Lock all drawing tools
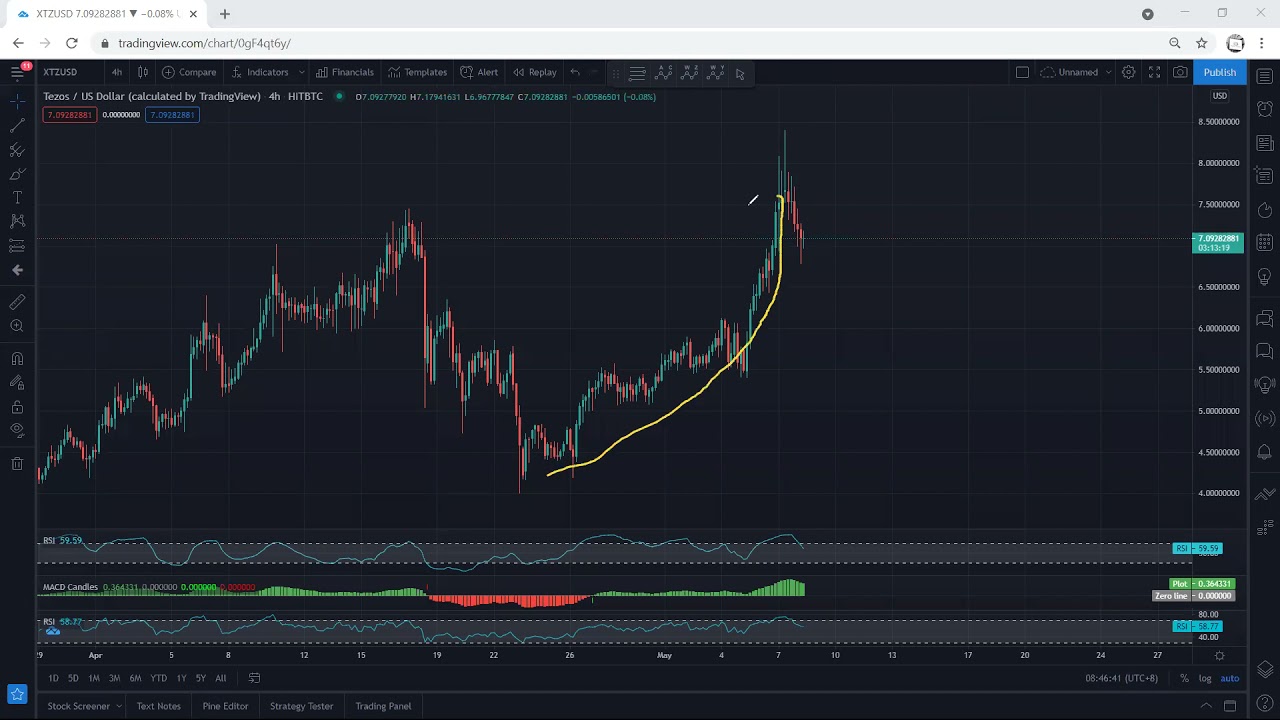This screenshot has width=1280, height=720. click(17, 407)
